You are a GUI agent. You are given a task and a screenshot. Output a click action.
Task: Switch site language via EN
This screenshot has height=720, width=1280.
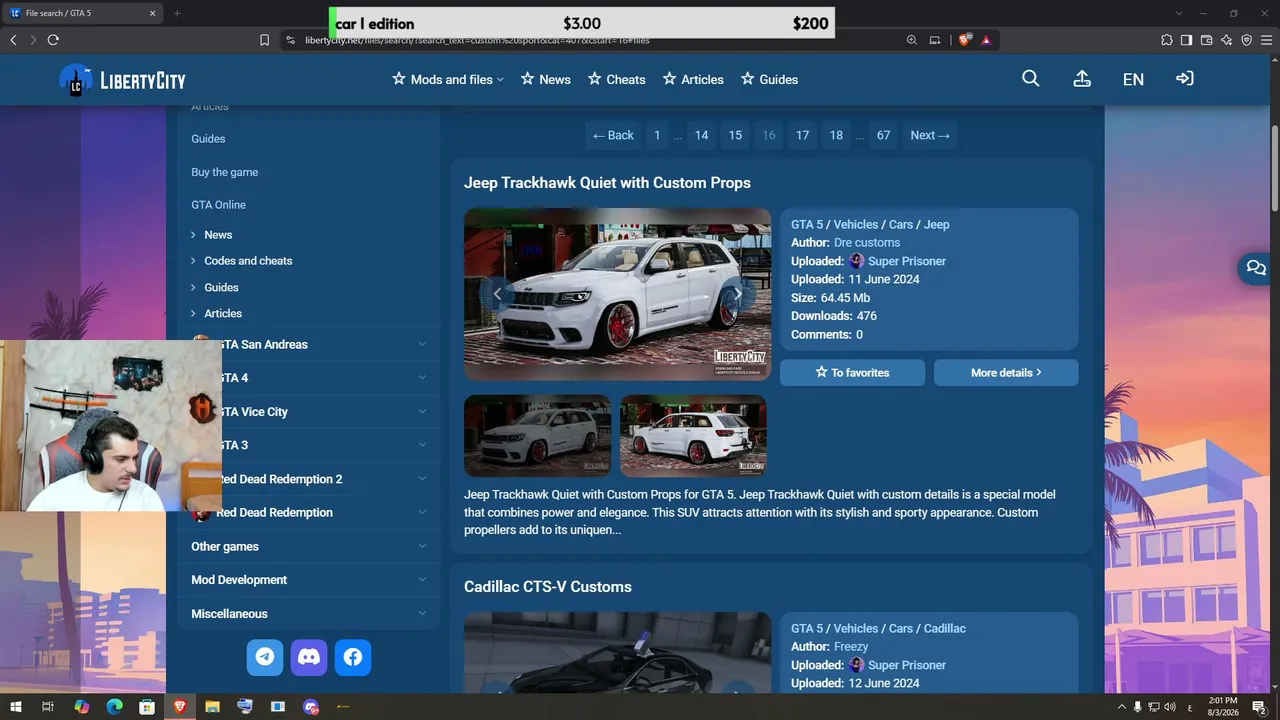(1133, 79)
